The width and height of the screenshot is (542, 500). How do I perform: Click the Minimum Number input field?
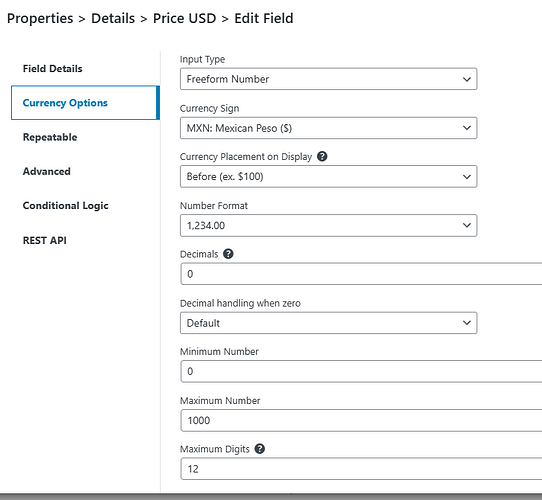point(361,371)
